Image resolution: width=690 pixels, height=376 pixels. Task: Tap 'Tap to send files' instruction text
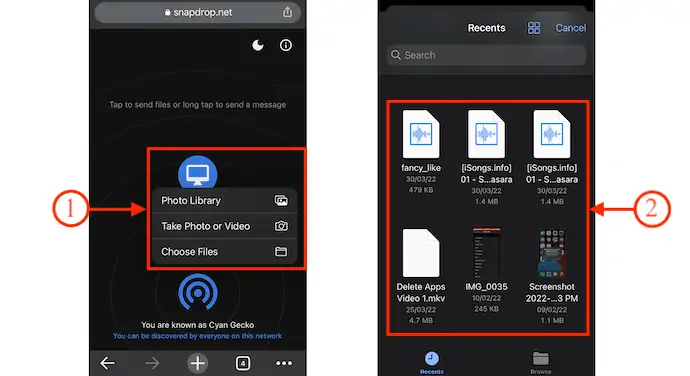[x=198, y=105]
